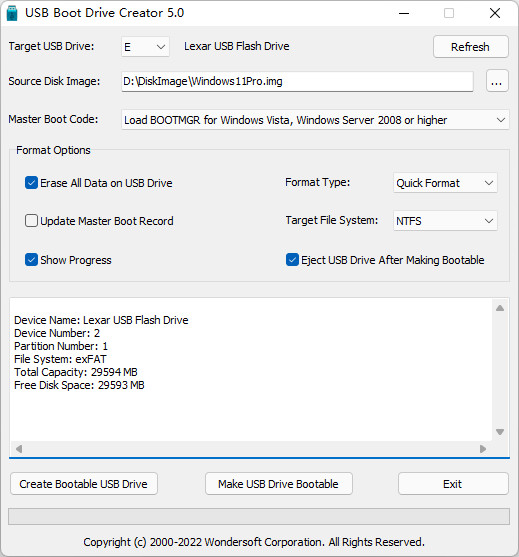This screenshot has width=519, height=557.
Task: Open the Target File System dropdown
Action: 445,221
